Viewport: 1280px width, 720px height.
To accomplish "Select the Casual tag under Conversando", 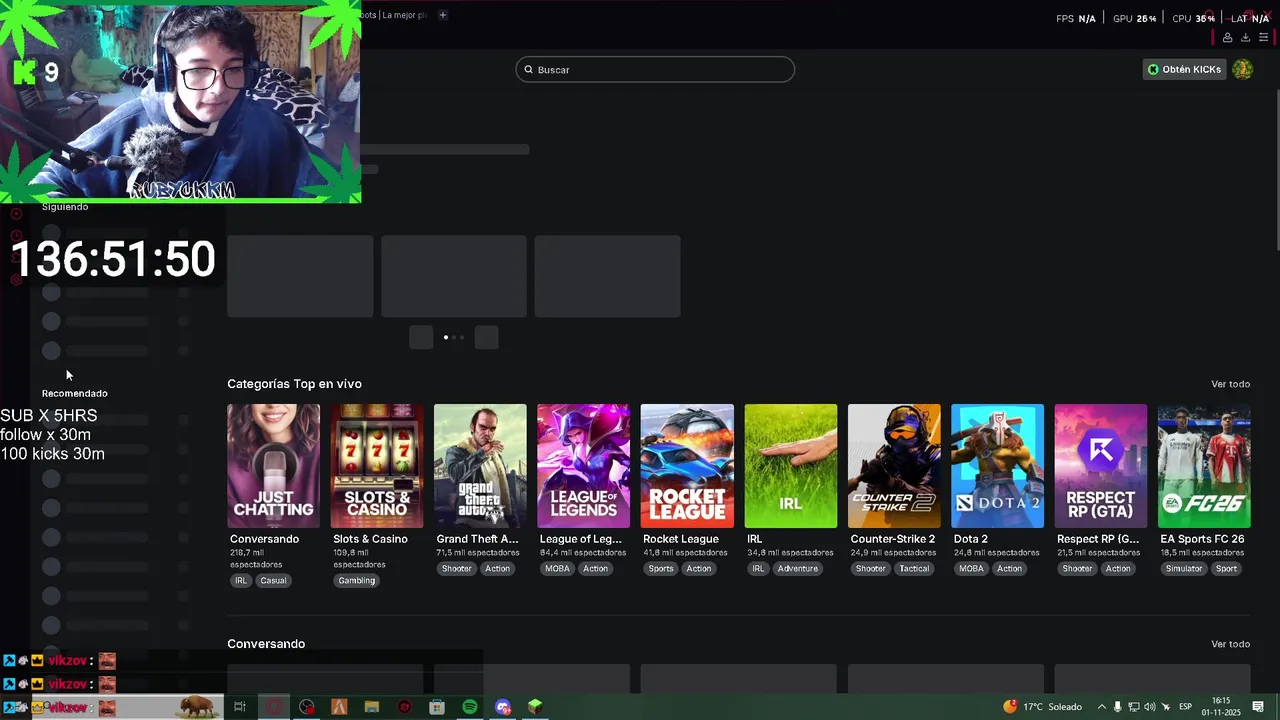I will [x=273, y=581].
